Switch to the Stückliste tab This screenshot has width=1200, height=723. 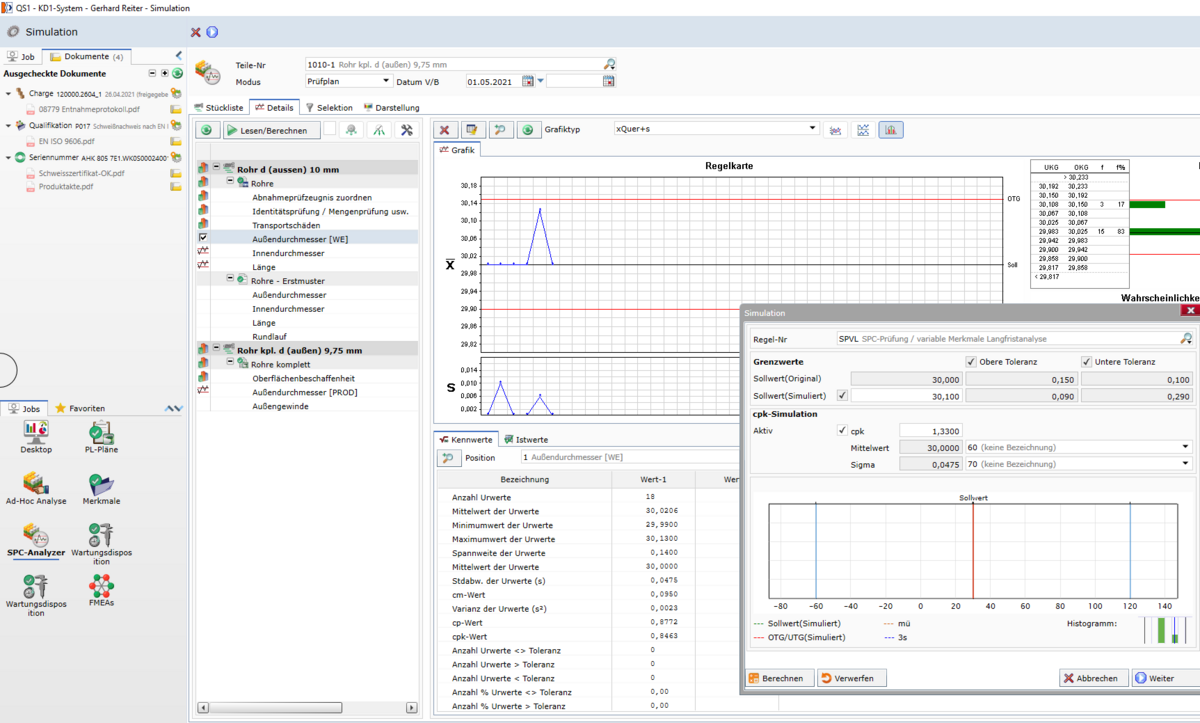coord(219,107)
